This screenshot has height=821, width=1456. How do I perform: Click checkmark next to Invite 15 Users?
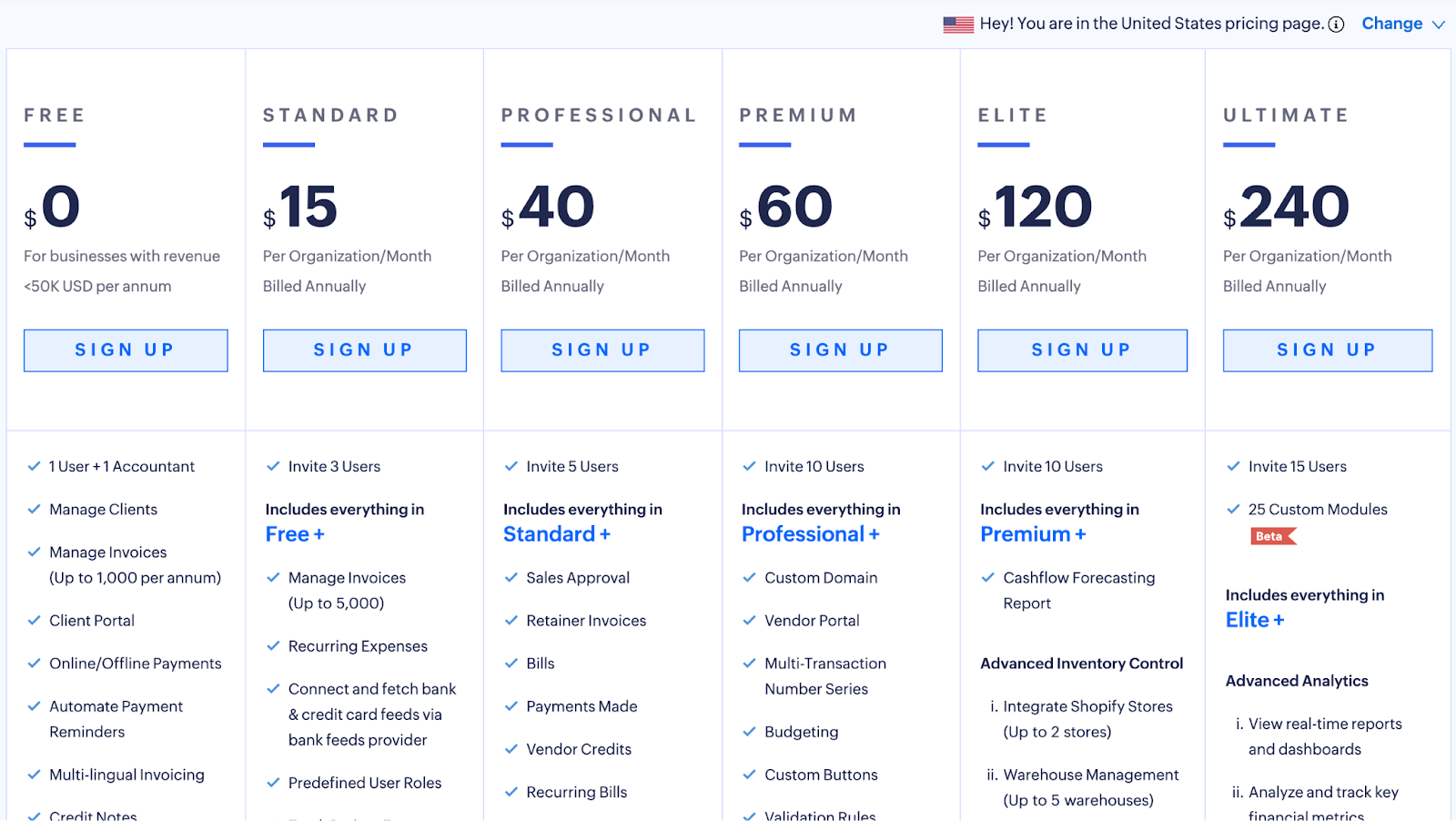click(1233, 466)
